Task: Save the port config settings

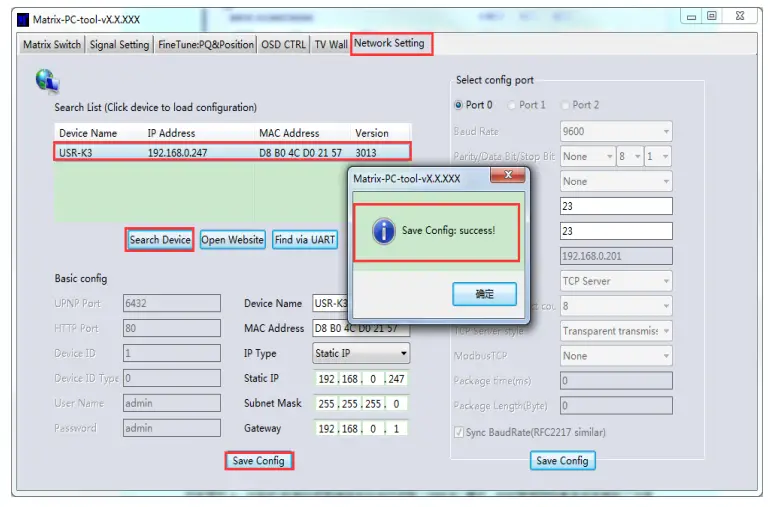Action: coord(562,461)
